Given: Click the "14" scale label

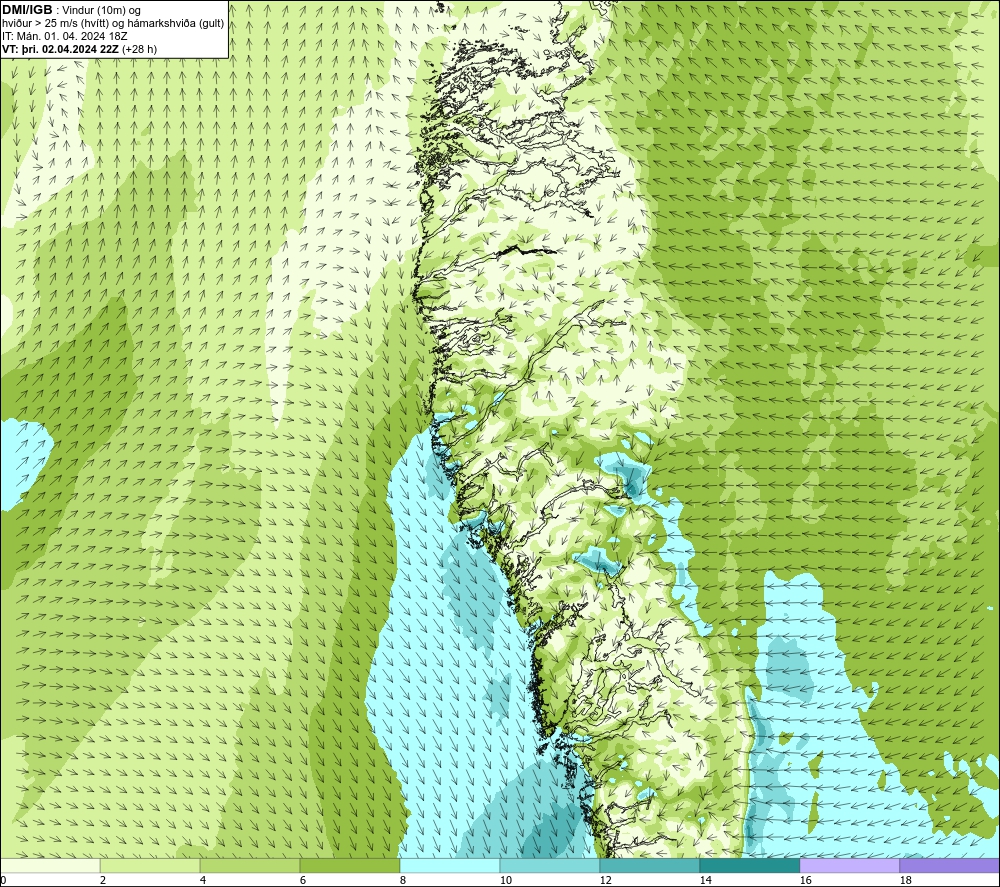Looking at the screenshot, I should tap(705, 881).
